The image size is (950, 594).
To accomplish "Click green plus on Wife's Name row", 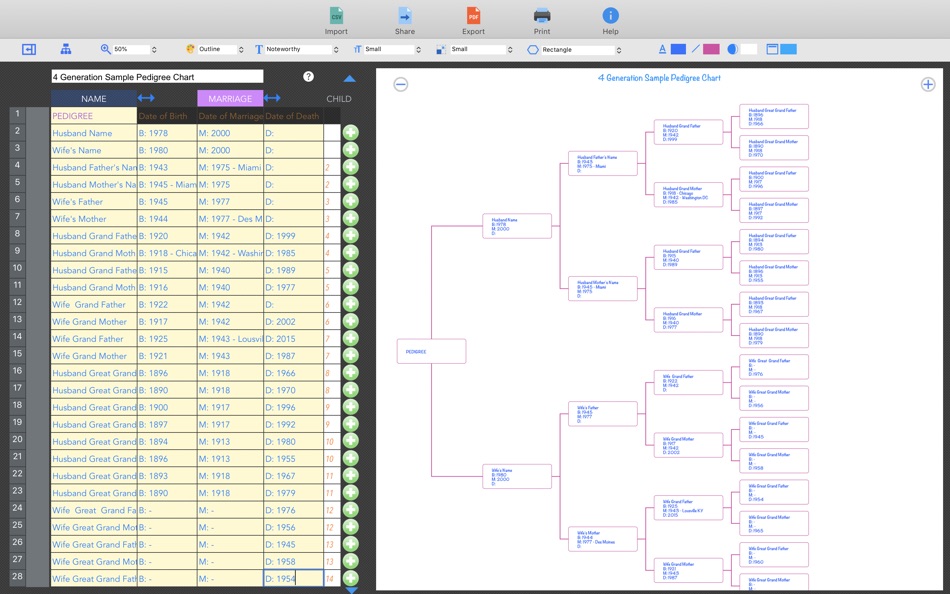I will pyautogui.click(x=350, y=150).
